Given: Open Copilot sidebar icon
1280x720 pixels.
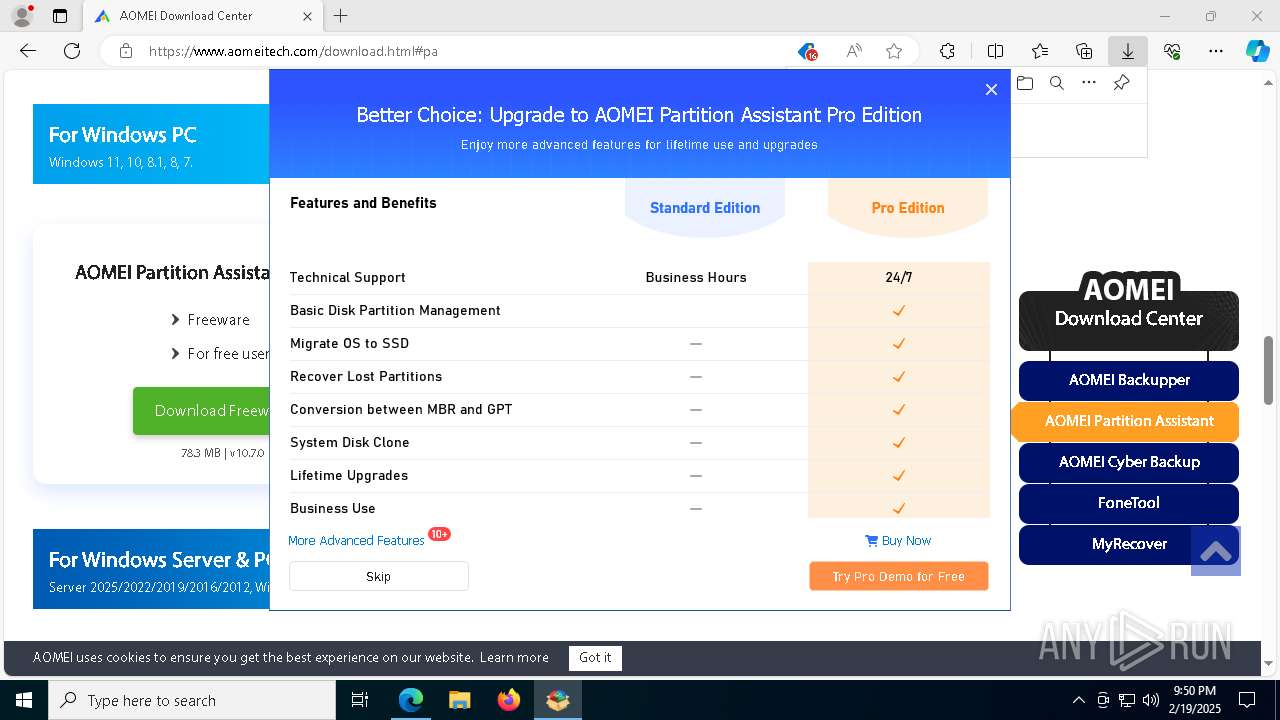Looking at the screenshot, I should pos(1257,51).
